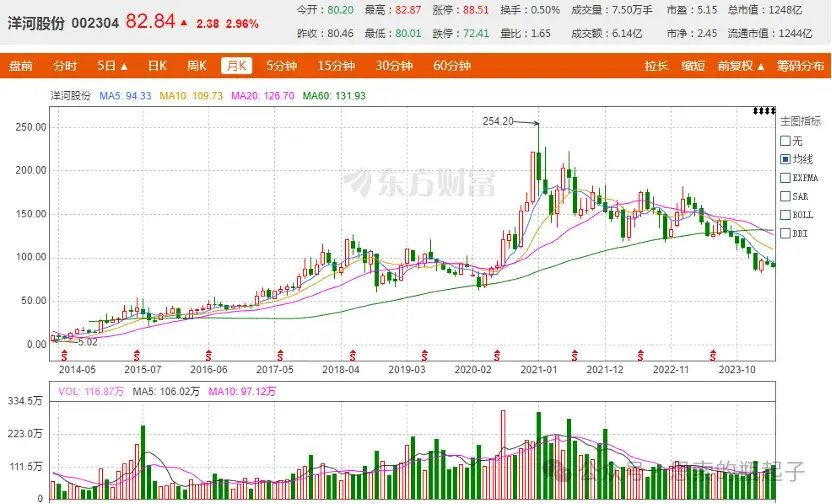The width and height of the screenshot is (832, 504).
Task: Tick the SAR indicator checkbox
Action: pyautogui.click(x=785, y=196)
